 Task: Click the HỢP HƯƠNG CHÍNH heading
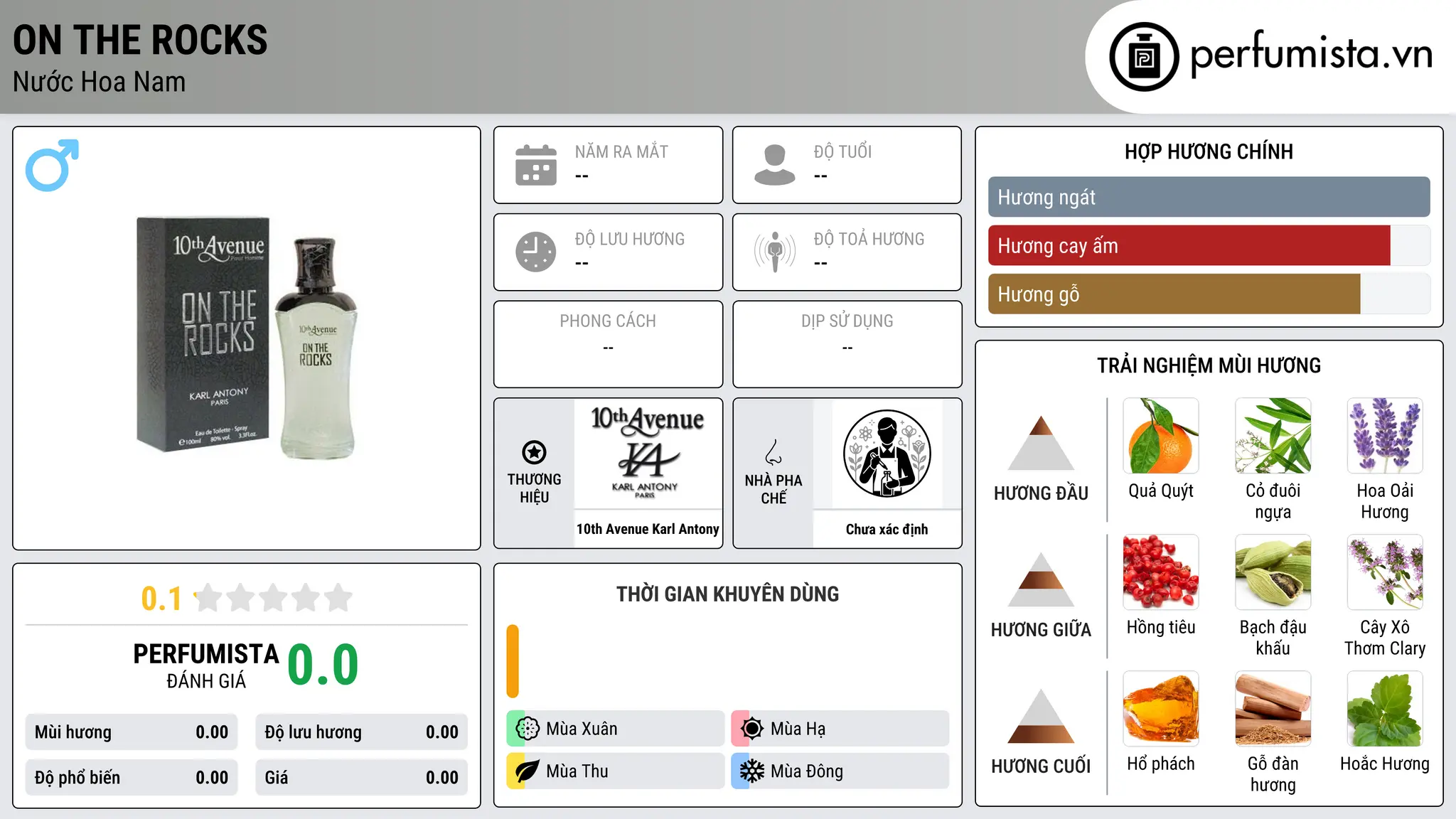[x=1209, y=151]
